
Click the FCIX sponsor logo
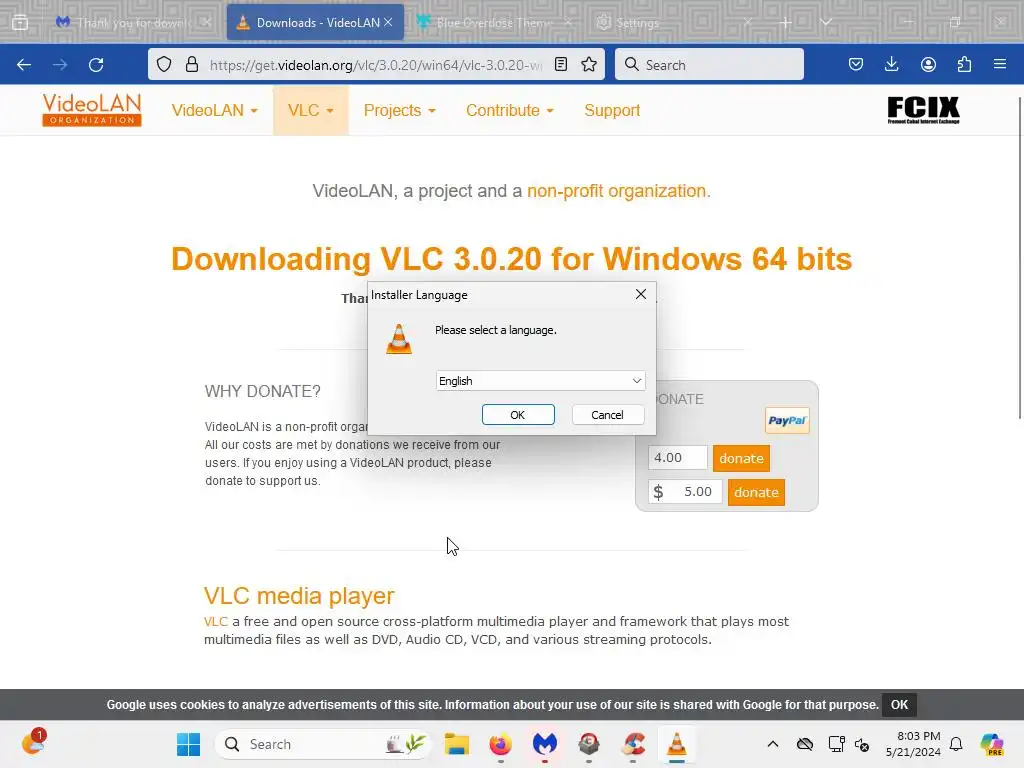click(x=923, y=110)
